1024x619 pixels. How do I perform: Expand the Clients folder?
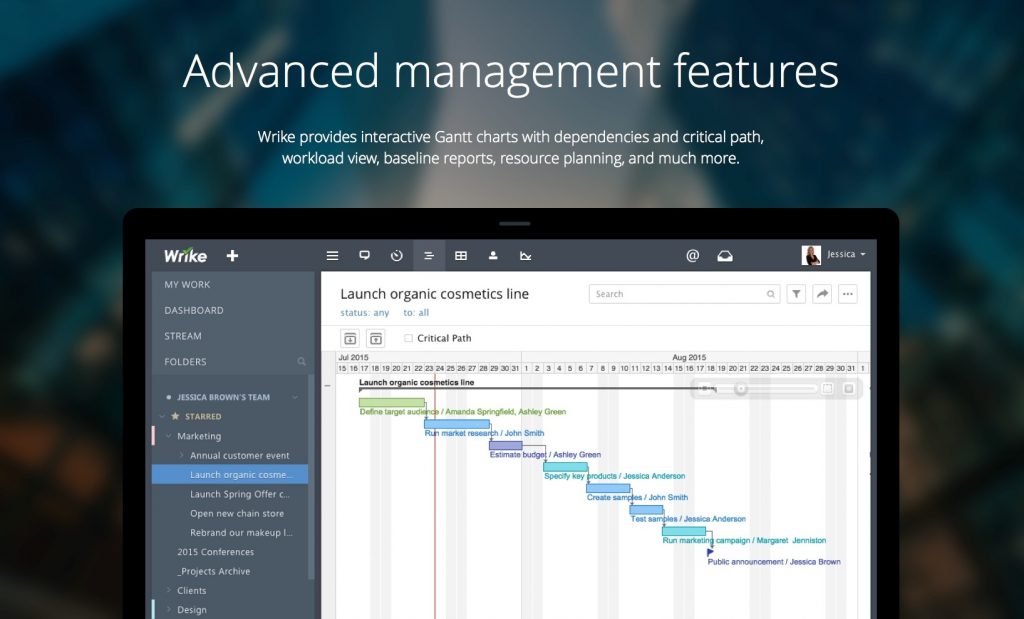[169, 591]
